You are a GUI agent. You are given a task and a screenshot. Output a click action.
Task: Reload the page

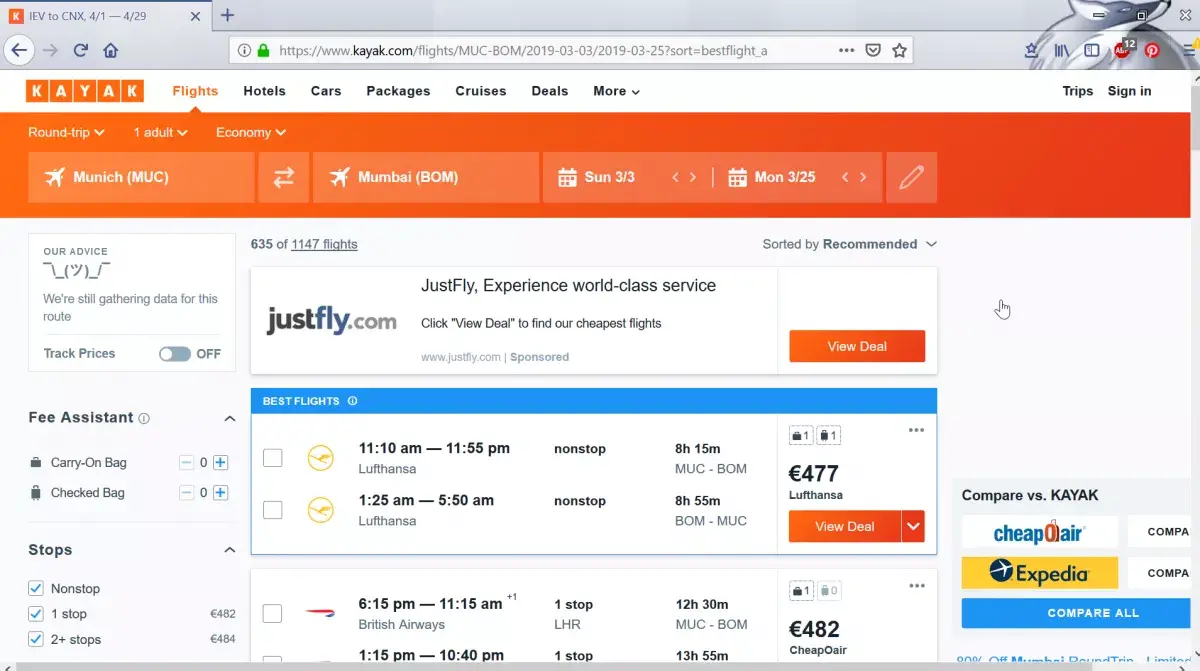pos(81,50)
